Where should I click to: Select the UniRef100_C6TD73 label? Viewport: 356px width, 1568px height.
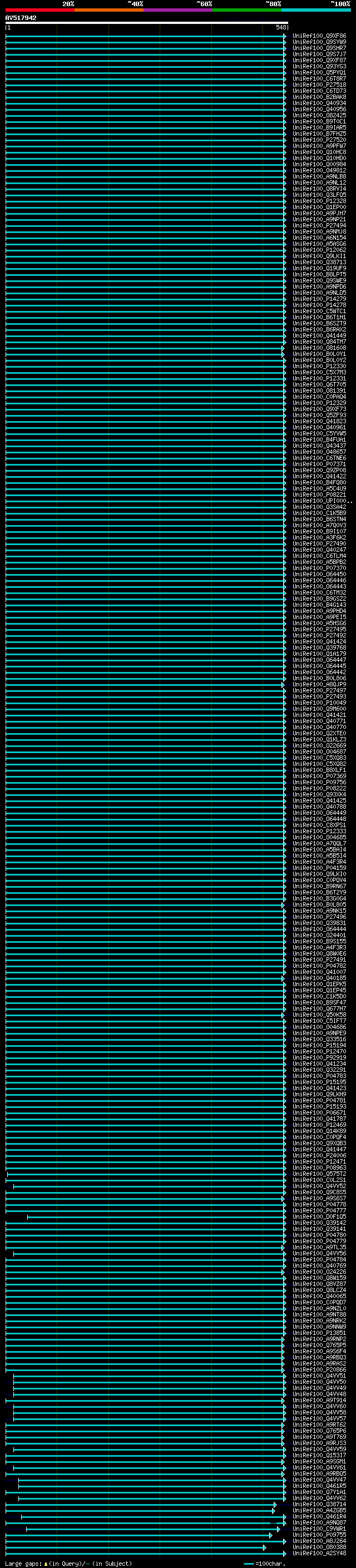pos(319,91)
